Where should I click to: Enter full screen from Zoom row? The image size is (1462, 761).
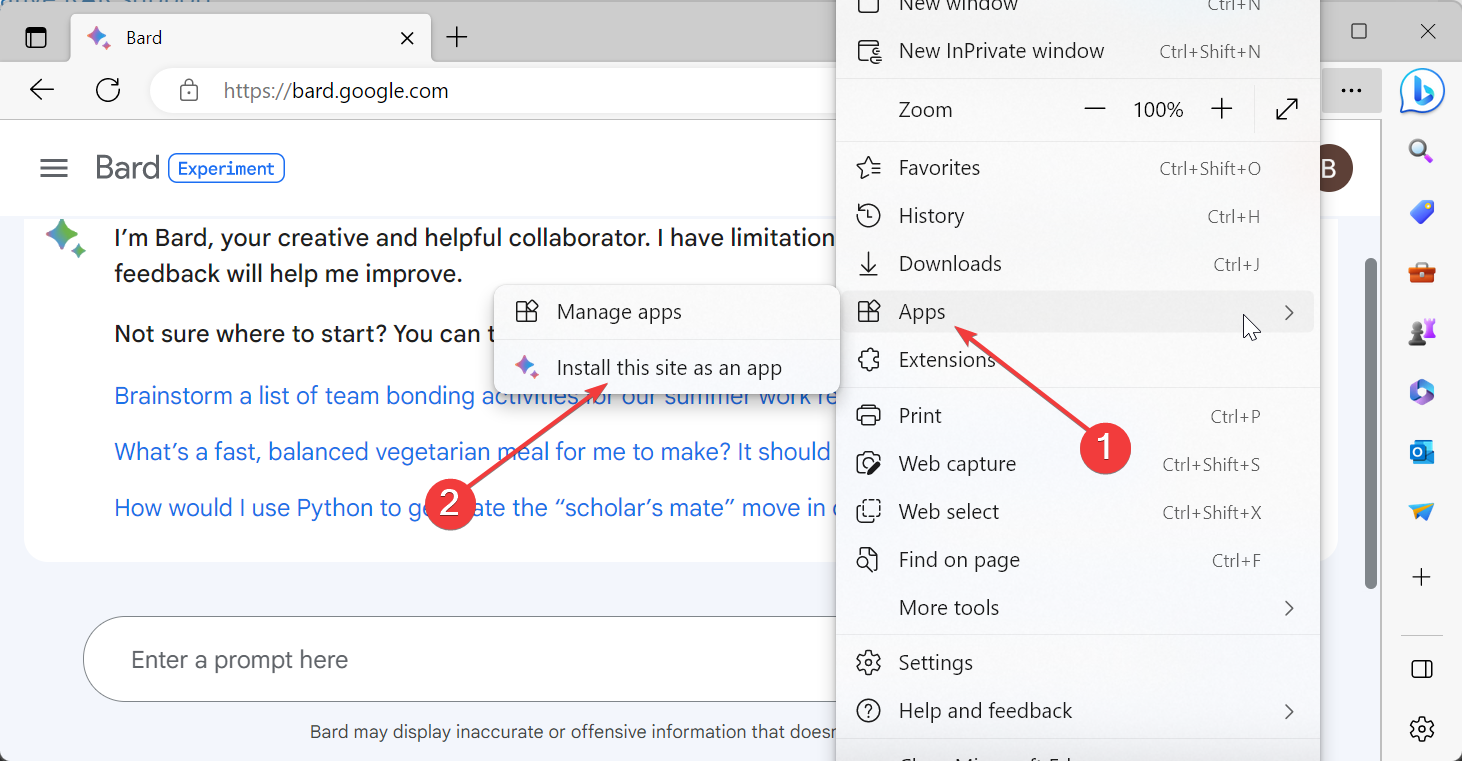1287,110
